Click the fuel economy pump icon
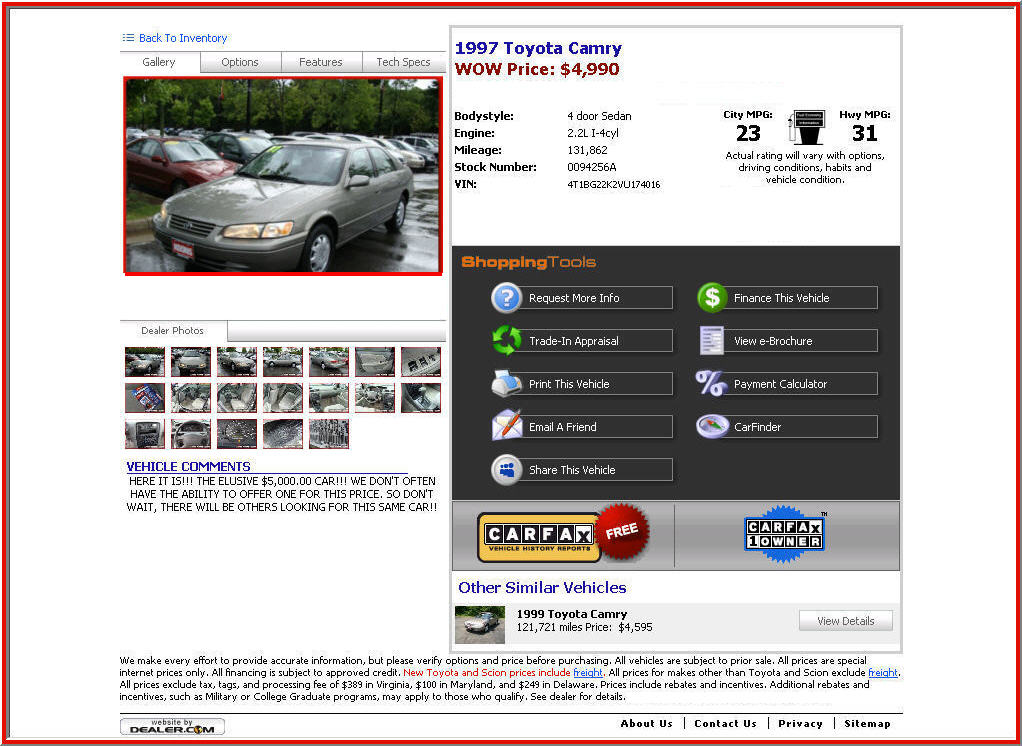The image size is (1022, 746). 807,128
